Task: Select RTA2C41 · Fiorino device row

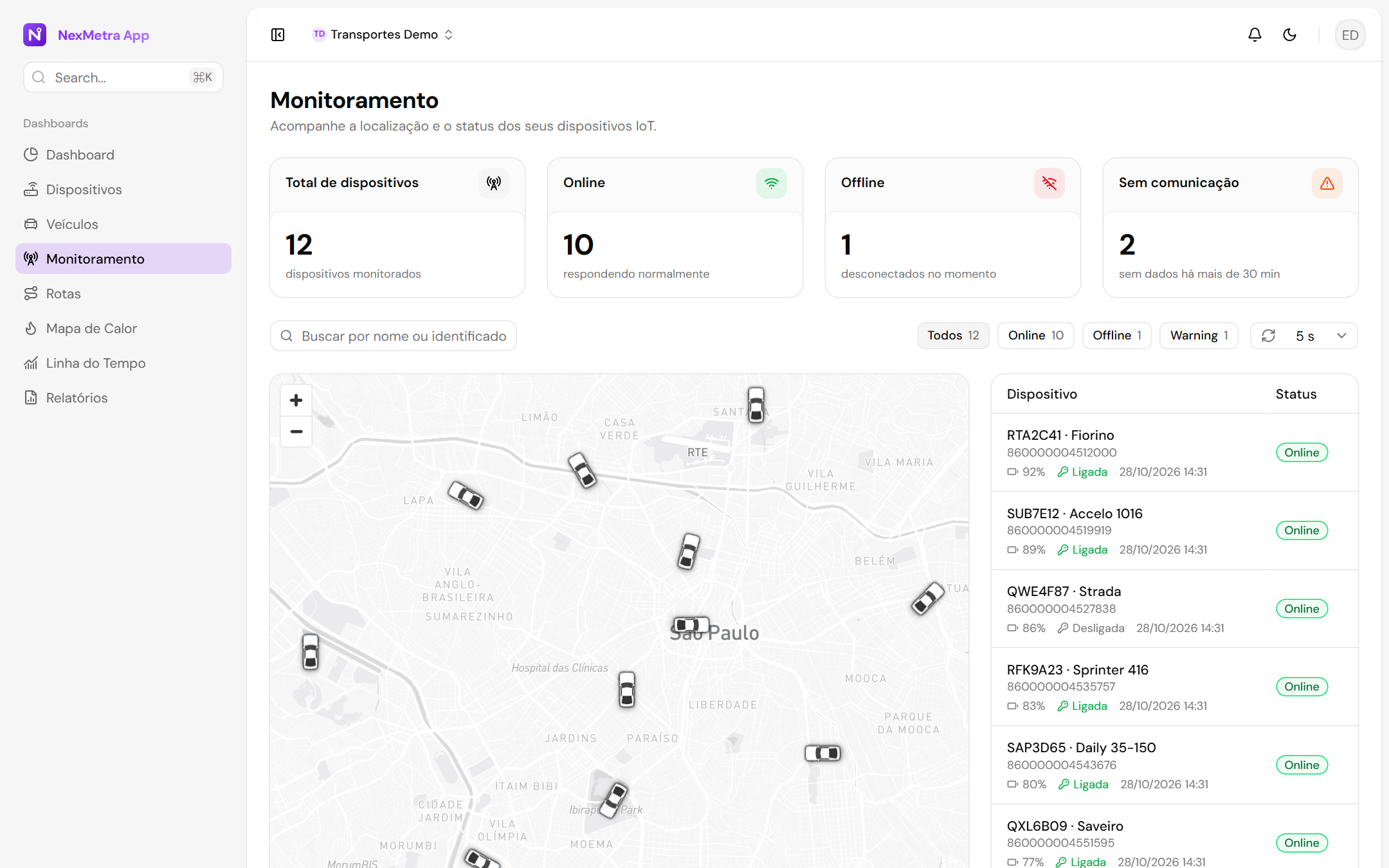Action: point(1174,453)
